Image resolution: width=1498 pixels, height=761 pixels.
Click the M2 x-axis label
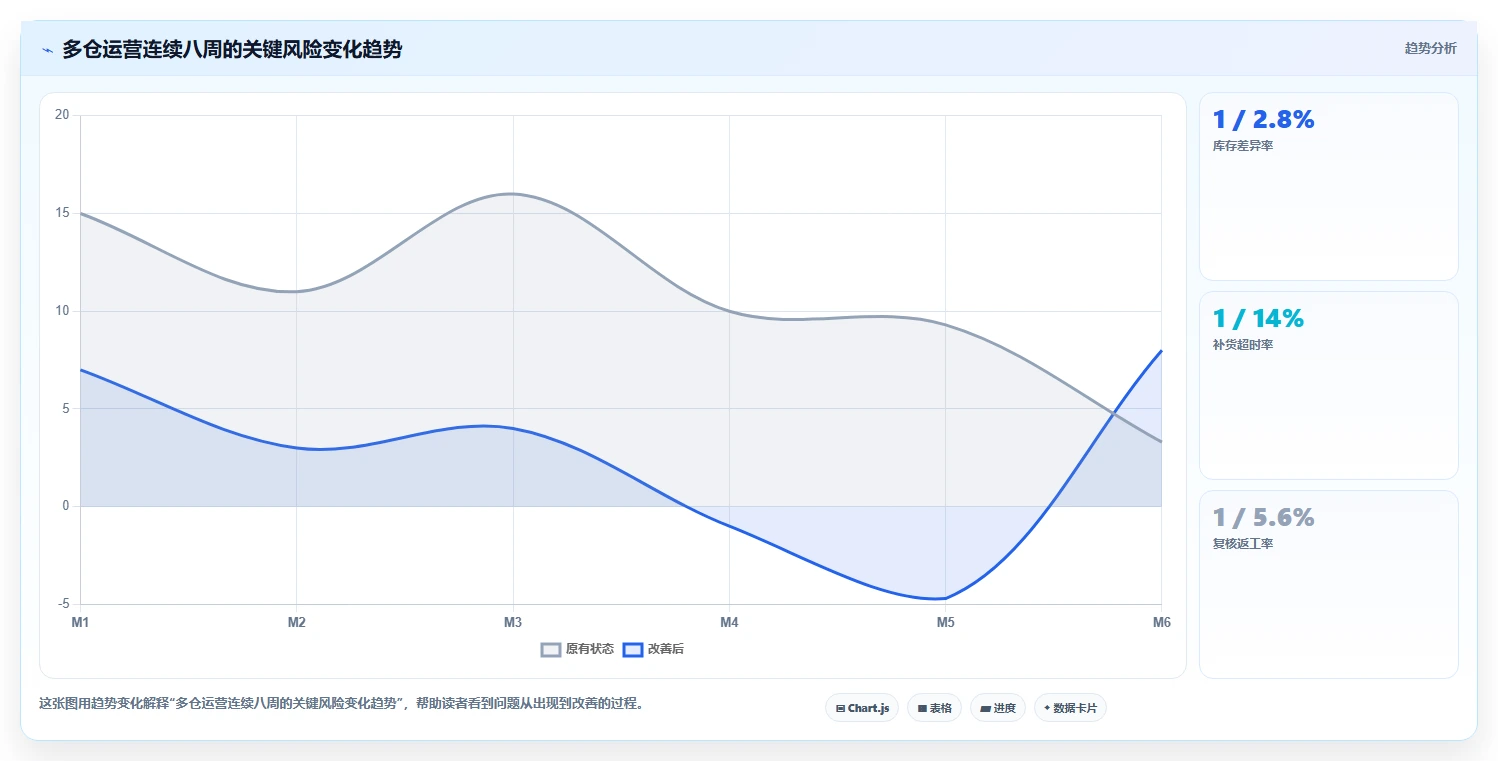coord(296,622)
